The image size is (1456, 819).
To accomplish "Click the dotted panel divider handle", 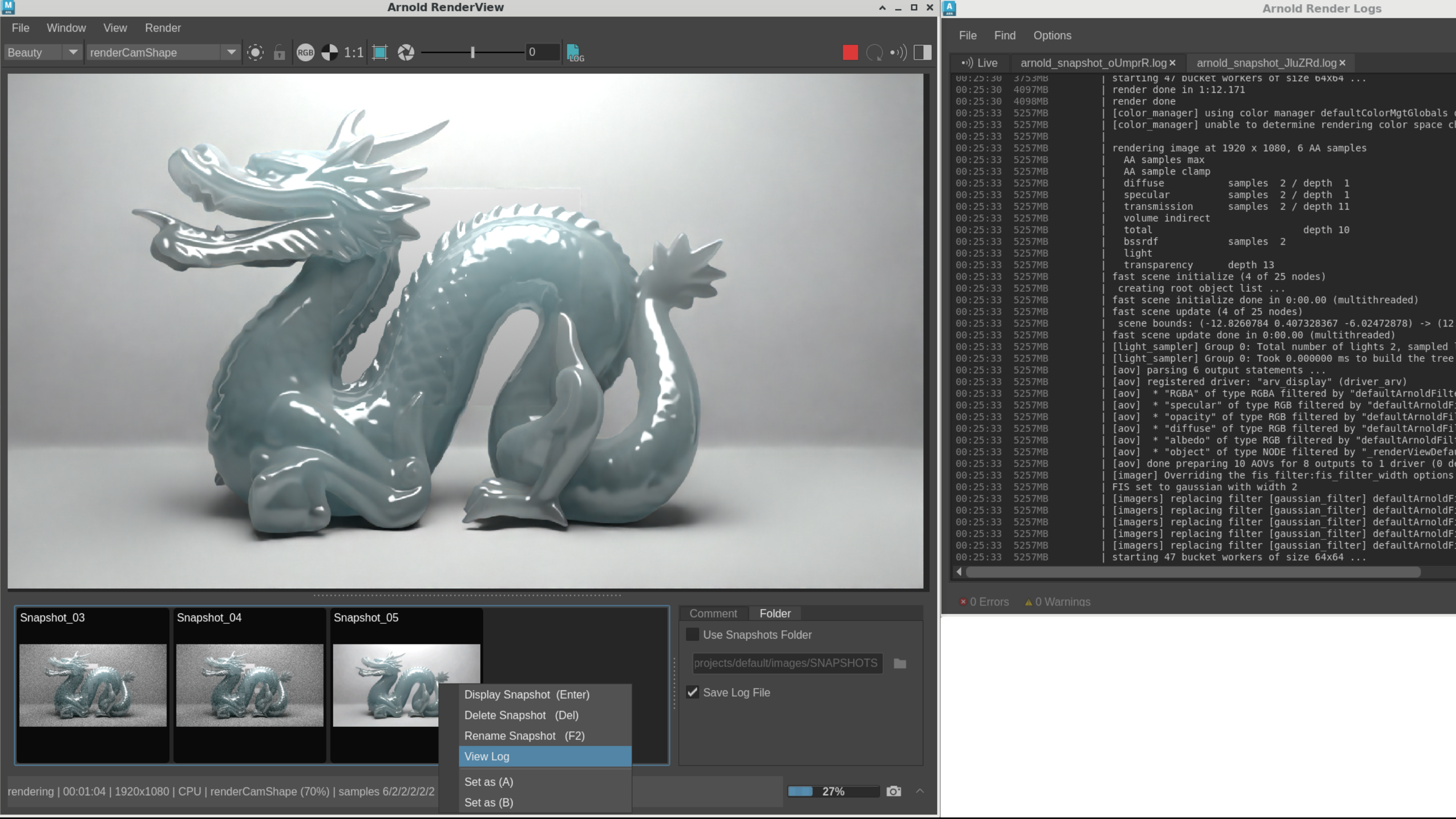I will pyautogui.click(x=467, y=595).
